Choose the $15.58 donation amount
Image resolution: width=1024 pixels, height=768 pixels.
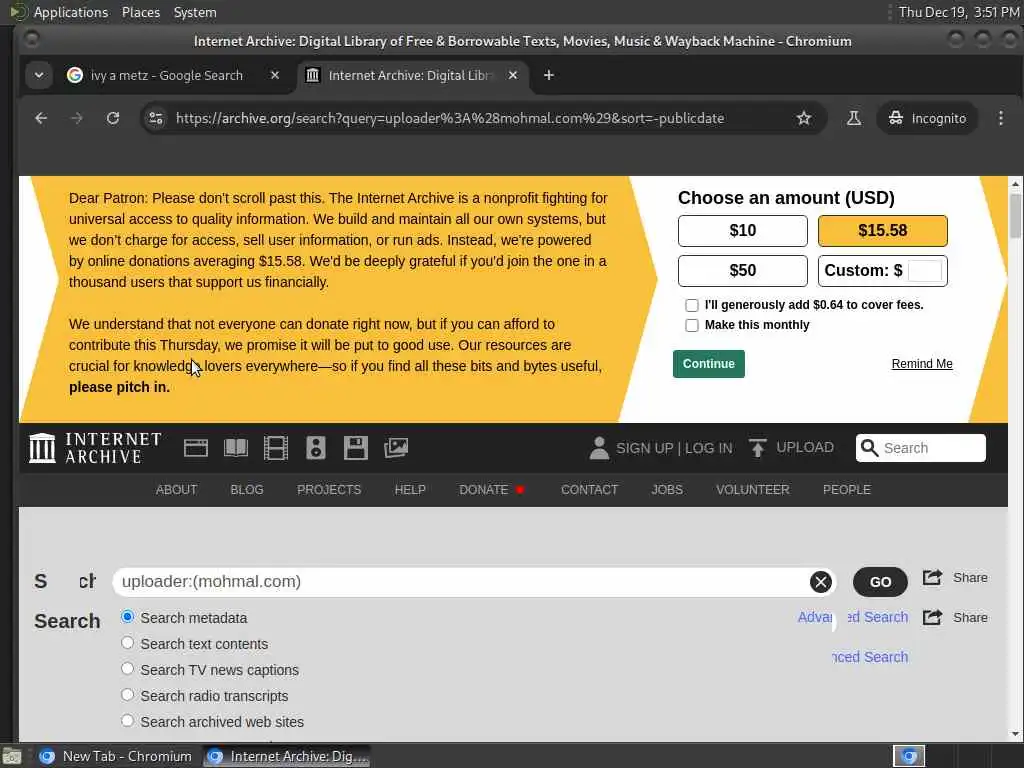click(882, 231)
